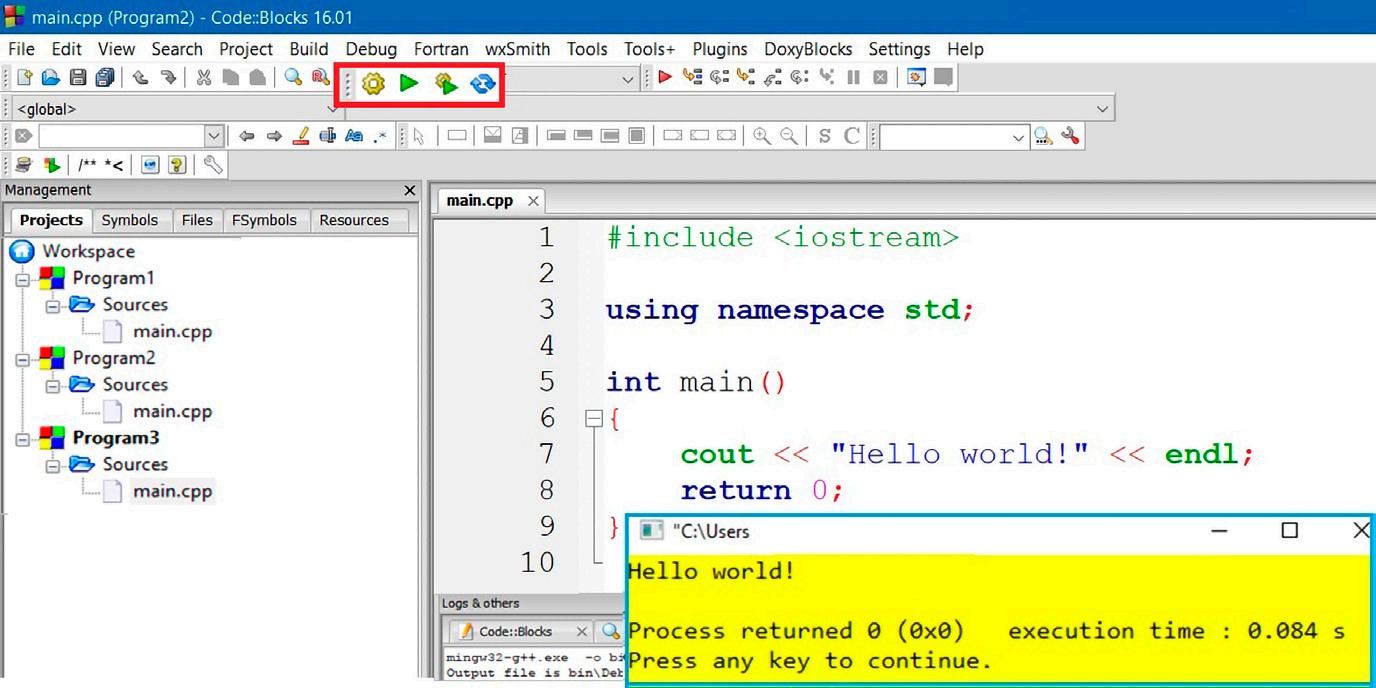Click the Zoom out magnifier icon
This screenshot has height=688, width=1376.
(x=789, y=136)
